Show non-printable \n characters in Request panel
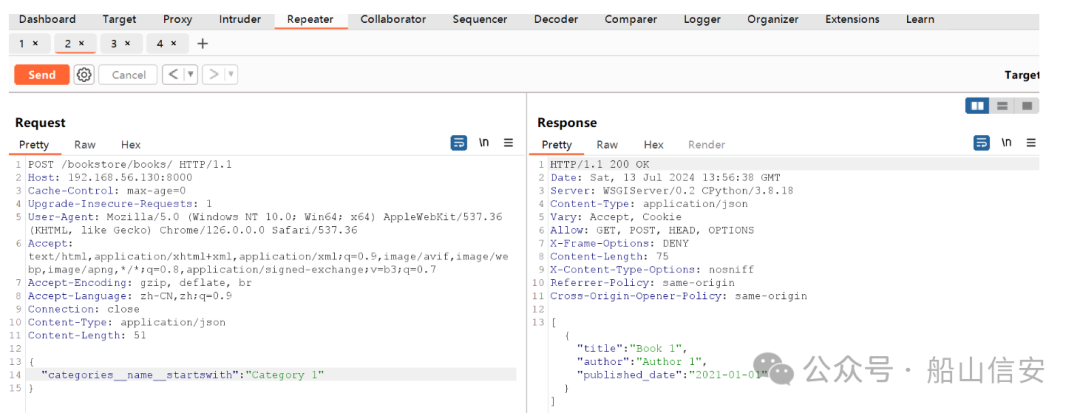 click(x=484, y=143)
